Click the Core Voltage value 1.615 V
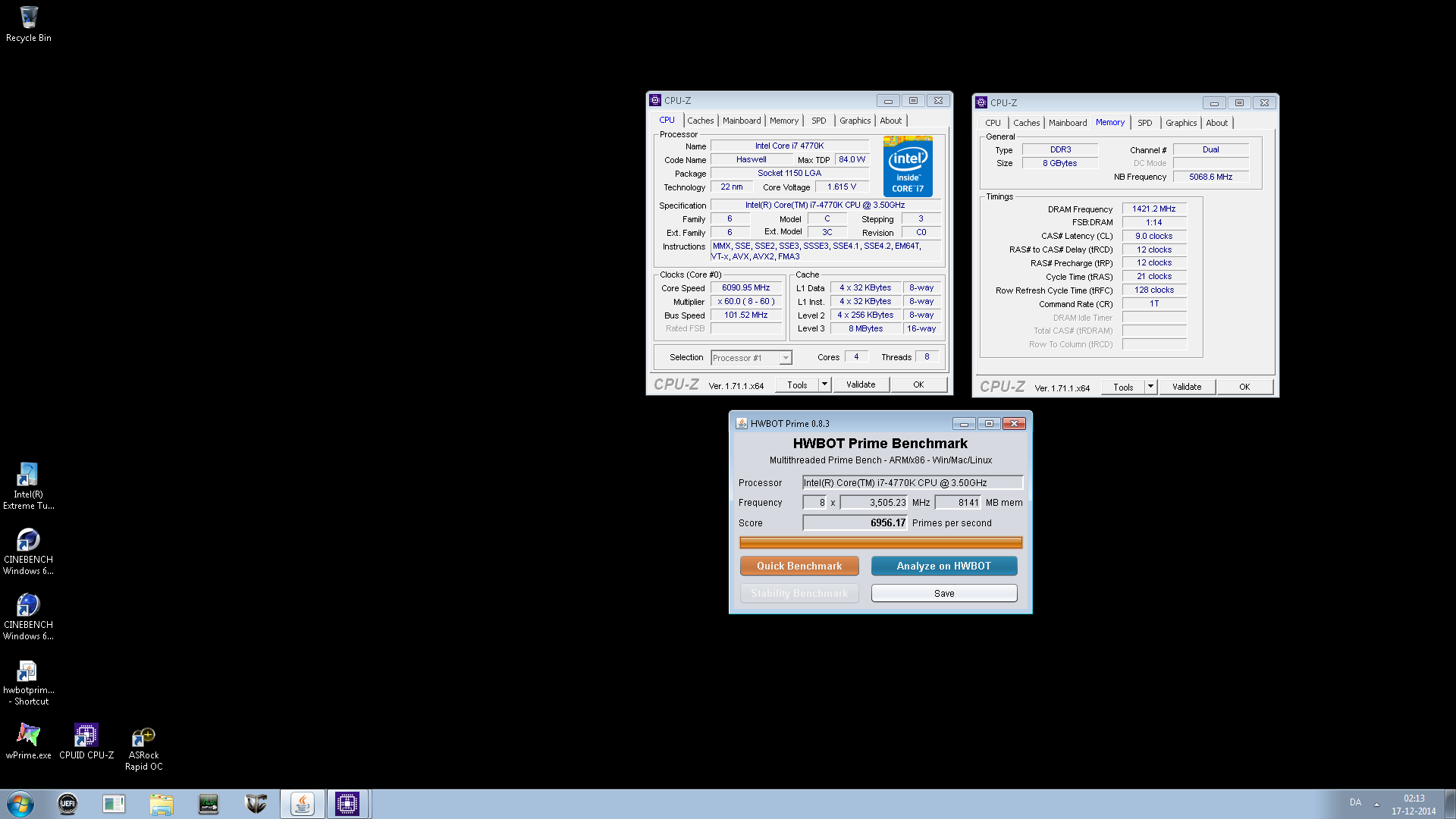Viewport: 1456px width, 819px height. [841, 187]
